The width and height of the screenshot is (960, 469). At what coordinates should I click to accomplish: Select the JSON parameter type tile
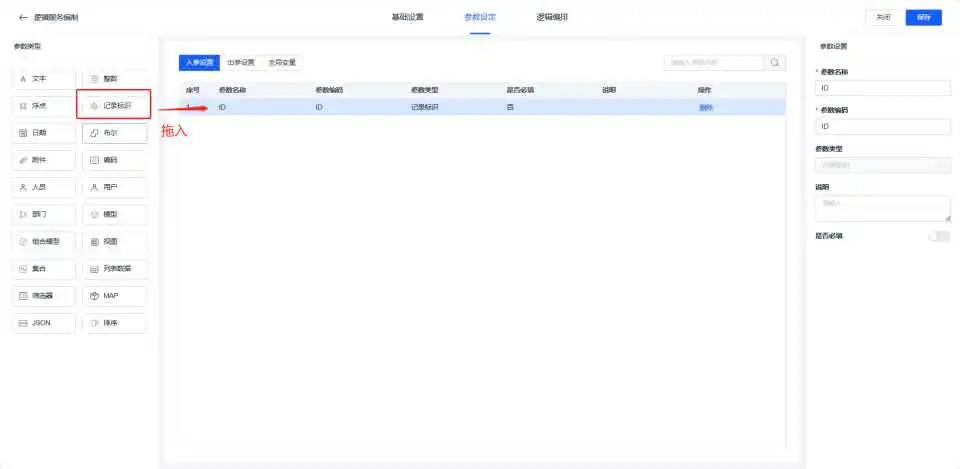point(43,323)
